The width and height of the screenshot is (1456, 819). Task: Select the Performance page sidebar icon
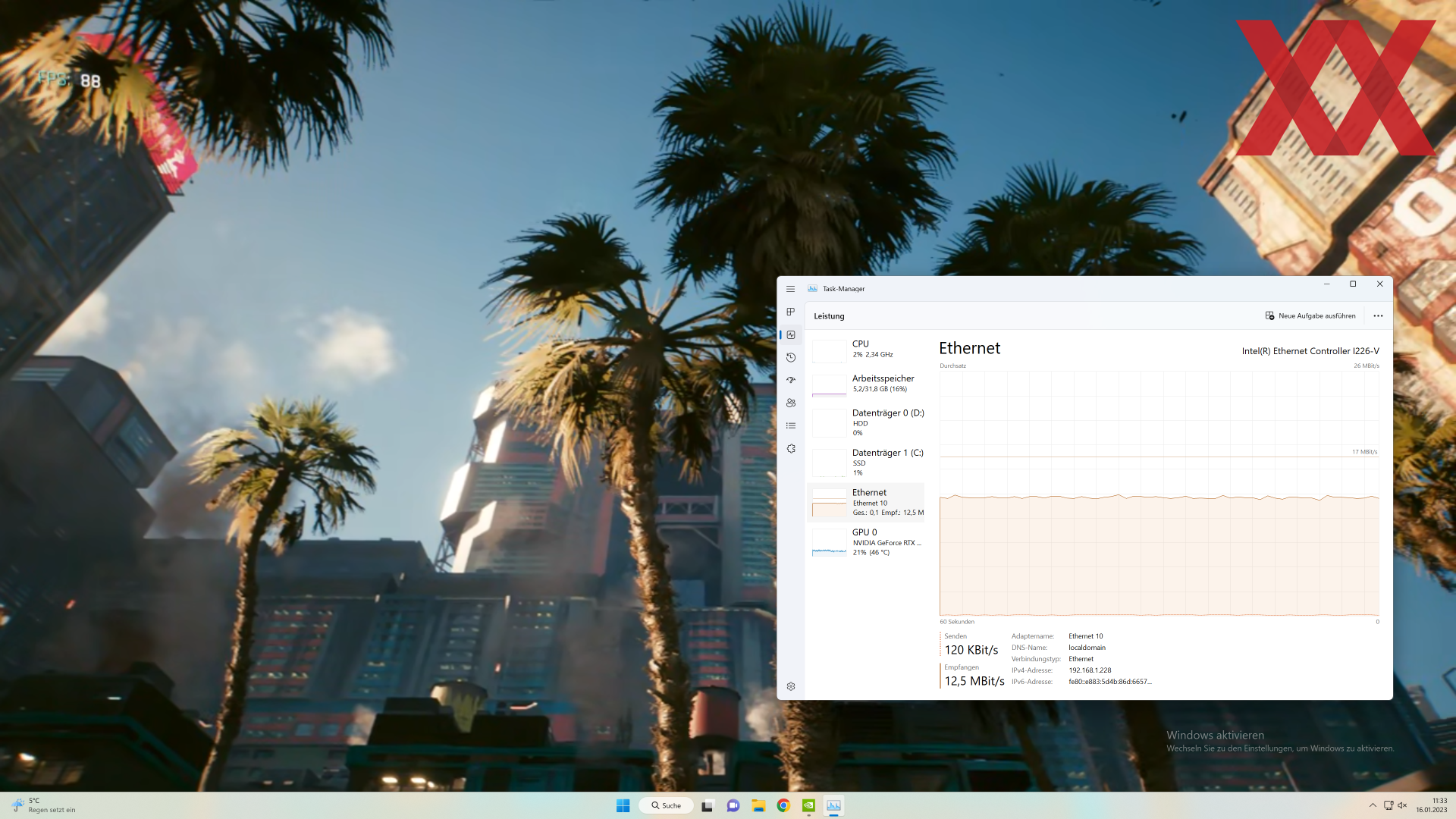[x=790, y=334]
